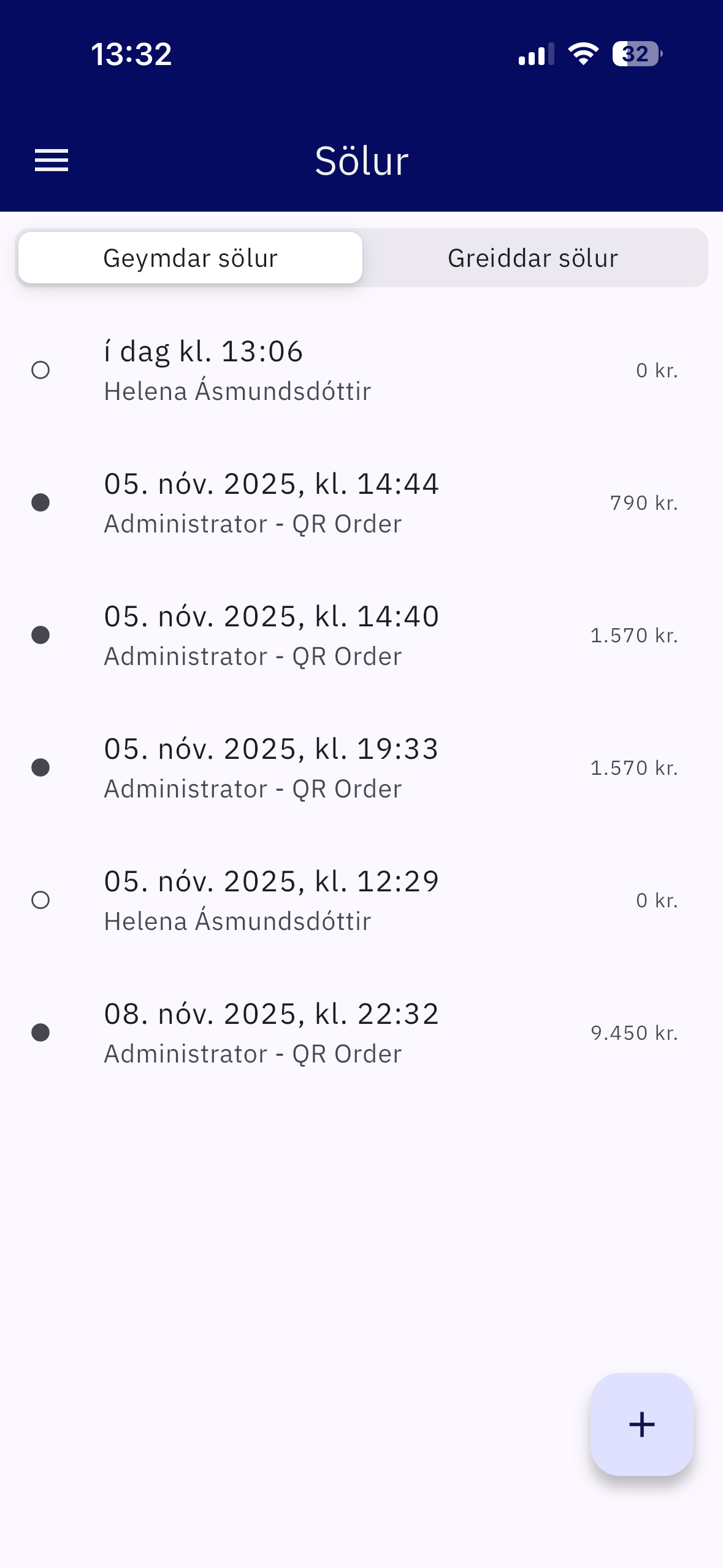The width and height of the screenshot is (723, 1568).
Task: Tap the 790 kr. amount
Action: click(x=643, y=503)
